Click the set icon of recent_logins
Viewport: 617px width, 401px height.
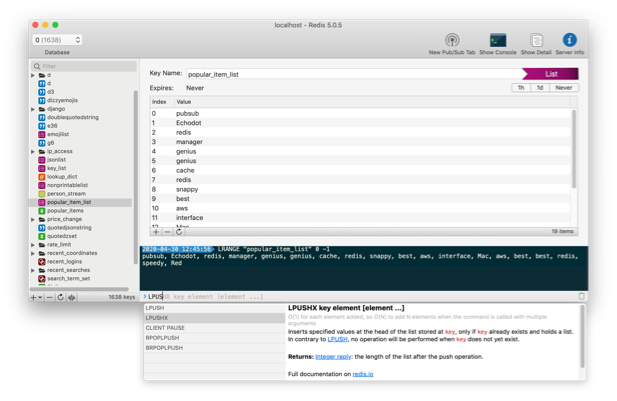click(x=42, y=261)
